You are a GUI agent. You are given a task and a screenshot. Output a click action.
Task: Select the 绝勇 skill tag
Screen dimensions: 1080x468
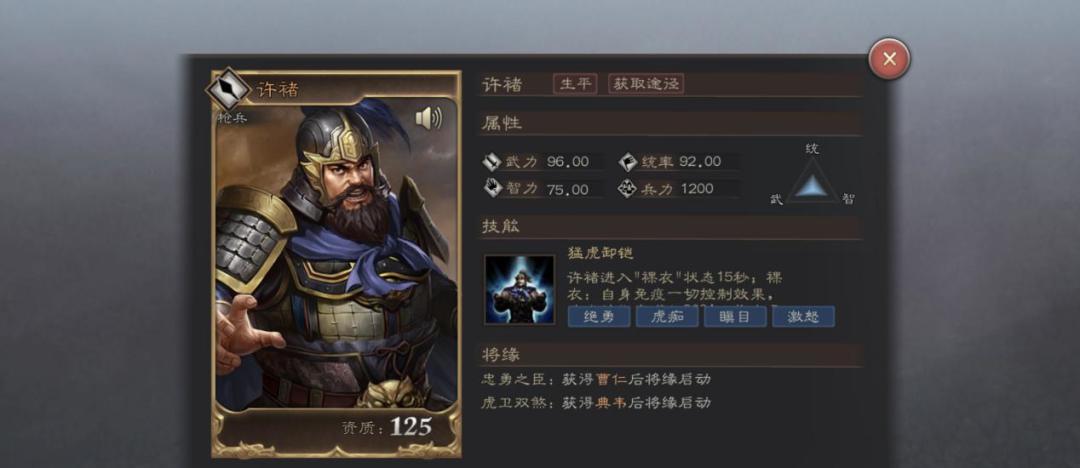599,316
